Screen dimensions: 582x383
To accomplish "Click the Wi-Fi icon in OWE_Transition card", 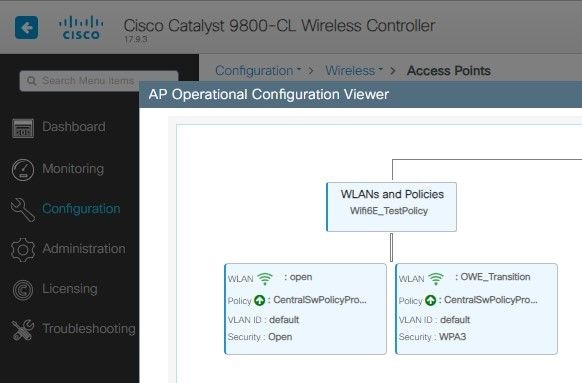I will click(x=436, y=279).
